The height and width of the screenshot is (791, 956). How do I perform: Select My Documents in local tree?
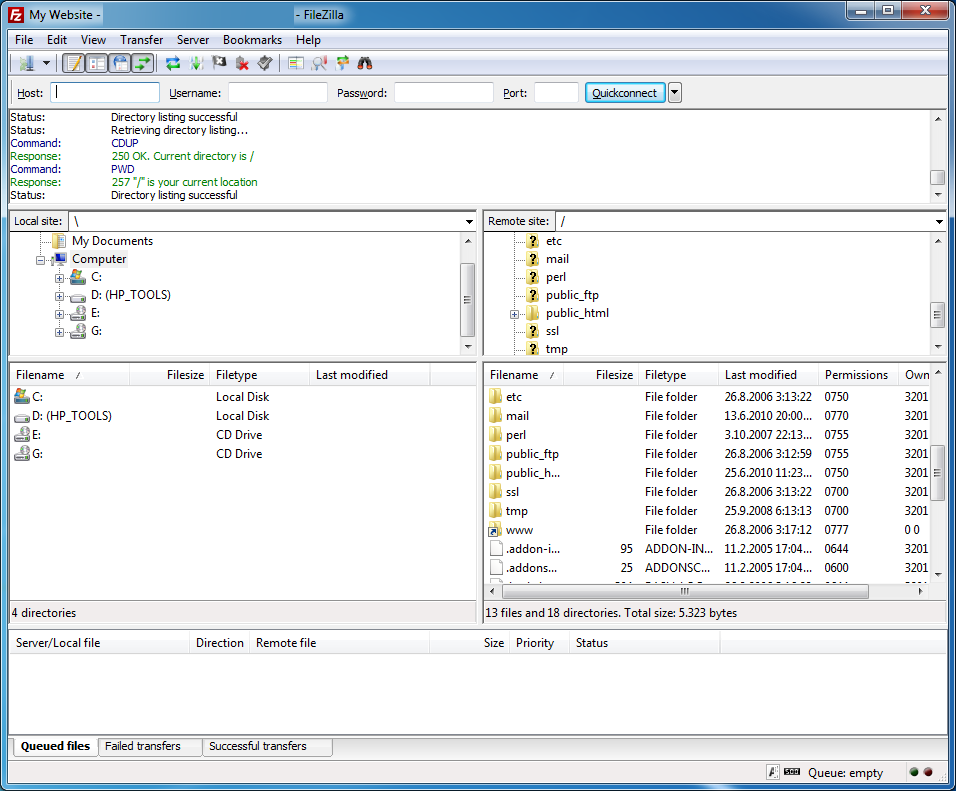[x=112, y=241]
